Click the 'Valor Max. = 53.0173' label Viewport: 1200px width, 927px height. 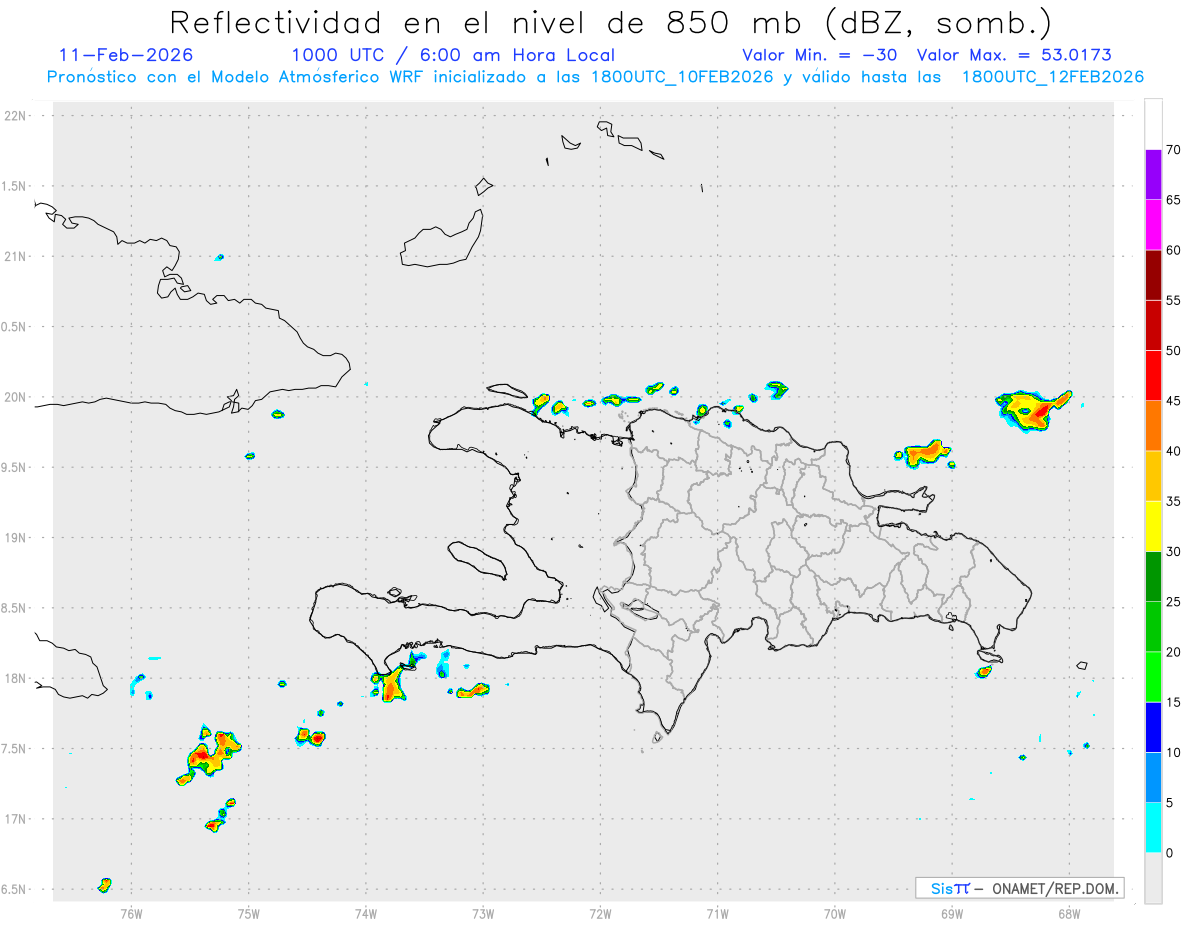pyautogui.click(x=1014, y=55)
